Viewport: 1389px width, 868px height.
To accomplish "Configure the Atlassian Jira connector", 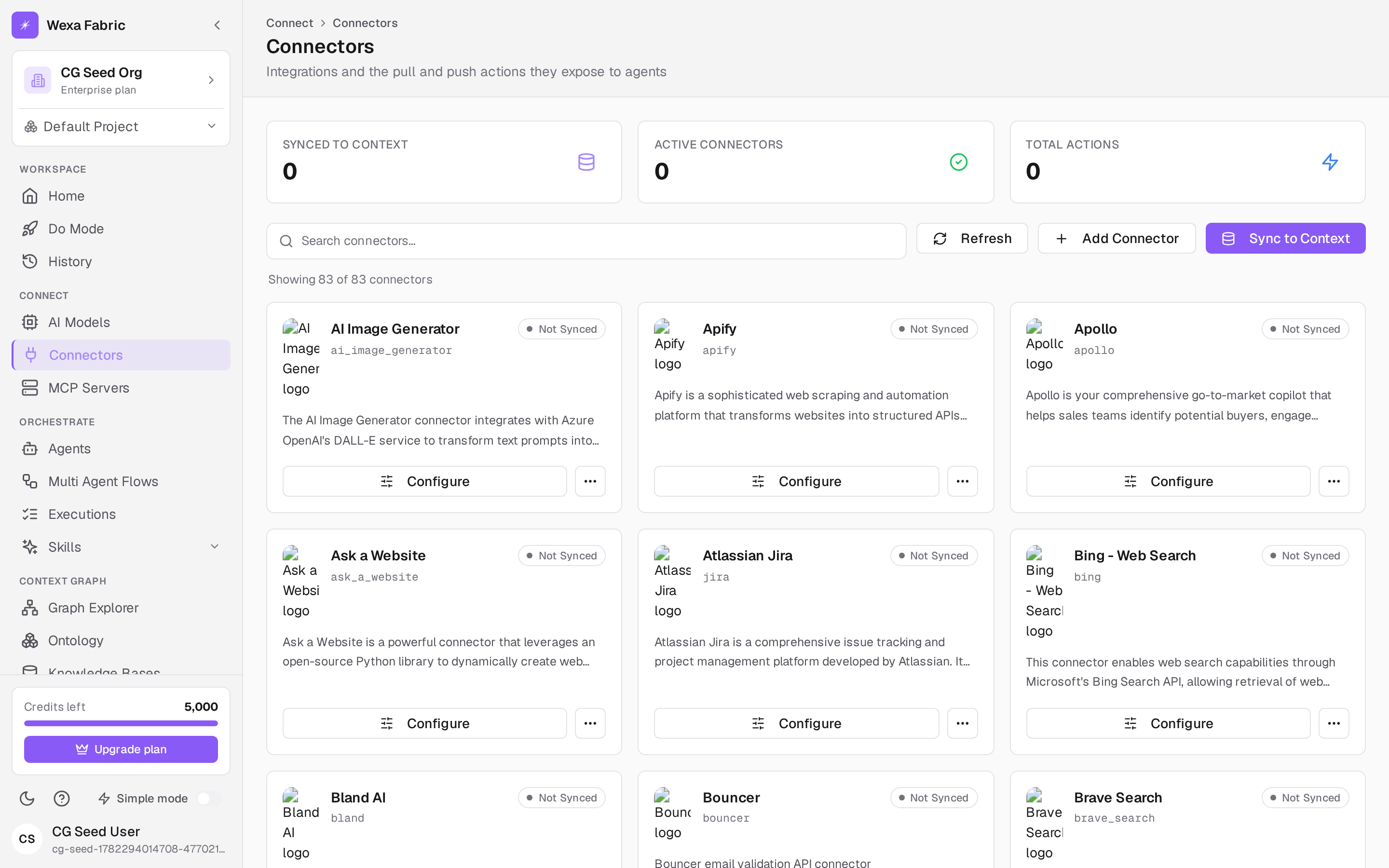I will coord(796,723).
